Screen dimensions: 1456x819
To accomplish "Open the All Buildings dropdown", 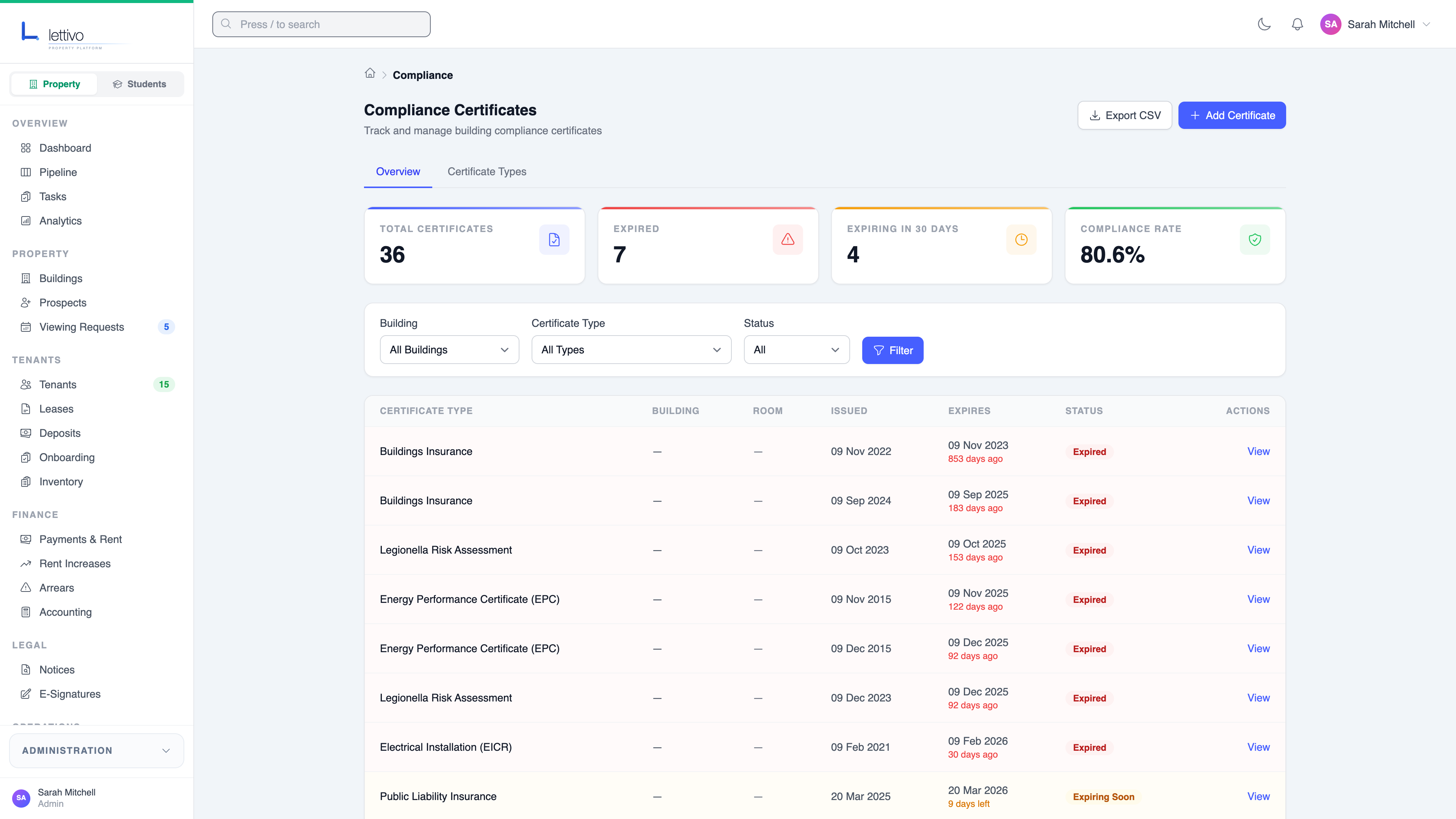I will pos(449,349).
